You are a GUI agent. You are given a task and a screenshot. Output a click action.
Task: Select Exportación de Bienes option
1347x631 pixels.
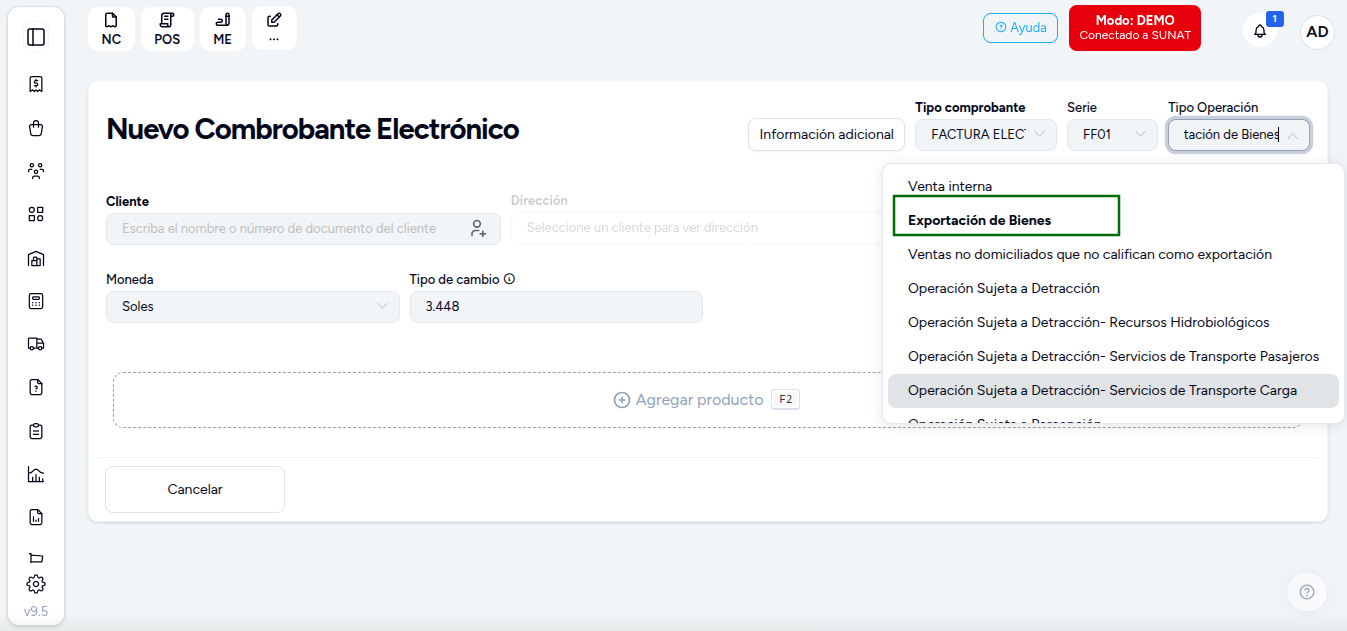coord(1113,220)
